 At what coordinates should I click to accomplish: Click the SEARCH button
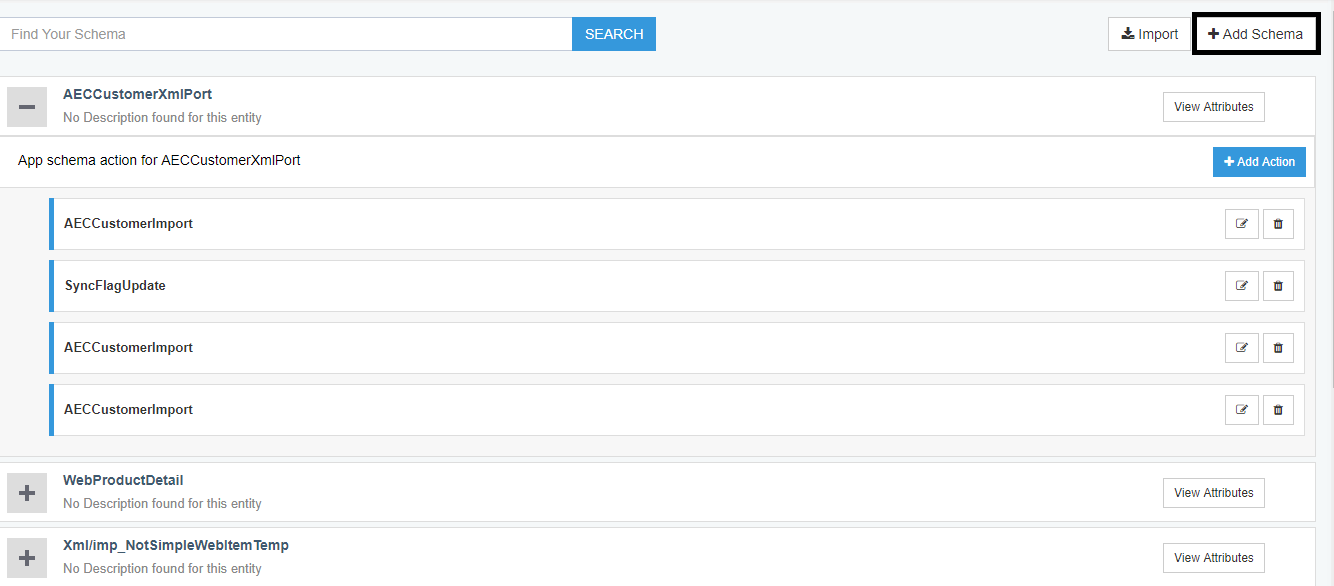coord(613,33)
